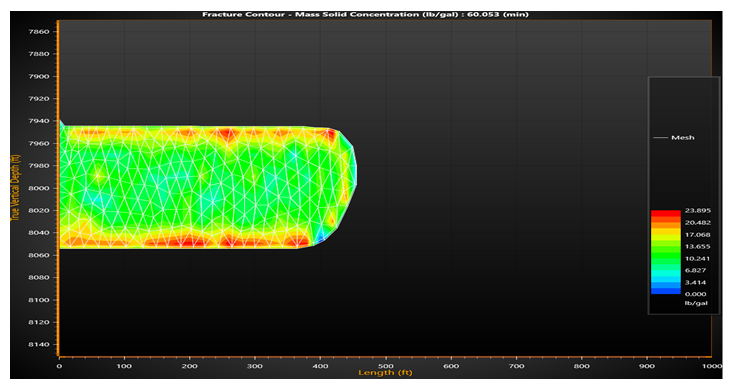Click depth tick label 8080
Screen dimensions: 733x391
[x=39, y=277]
